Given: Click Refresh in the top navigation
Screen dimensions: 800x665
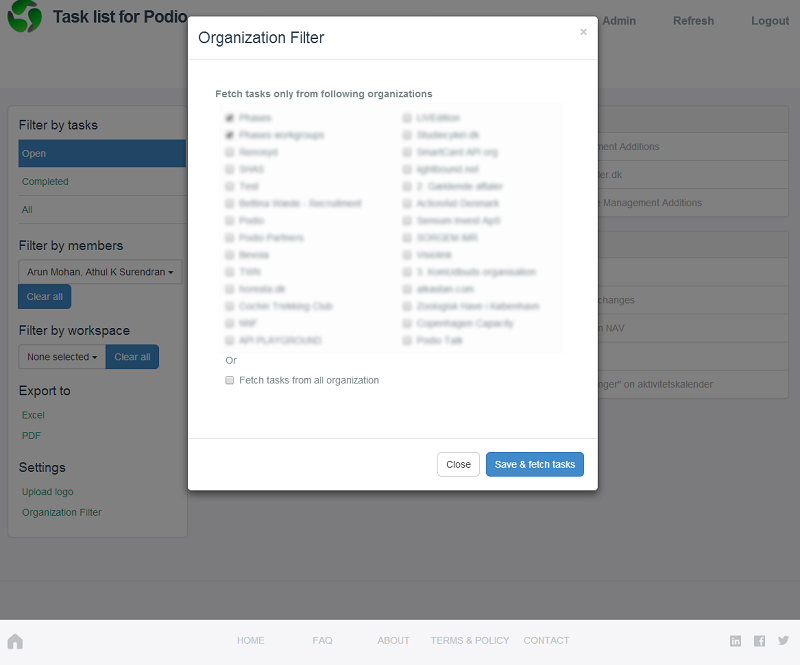Looking at the screenshot, I should (x=693, y=21).
